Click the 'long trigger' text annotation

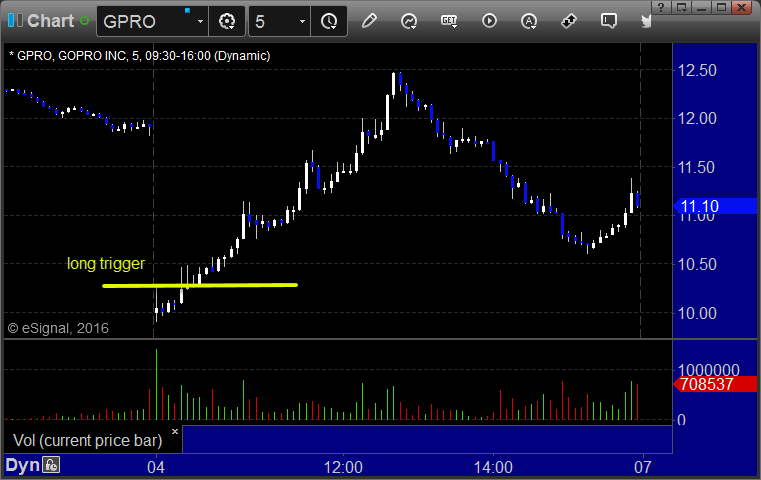click(106, 264)
